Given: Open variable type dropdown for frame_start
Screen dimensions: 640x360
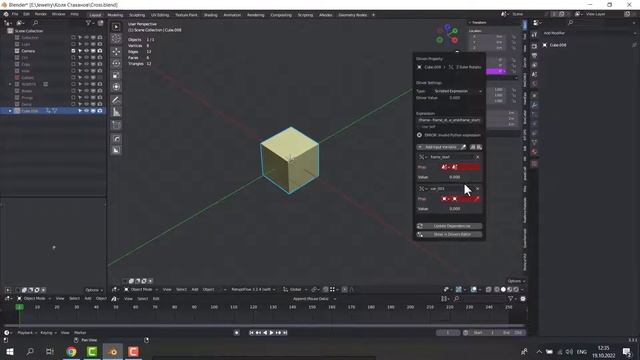Looking at the screenshot, I should point(423,157).
